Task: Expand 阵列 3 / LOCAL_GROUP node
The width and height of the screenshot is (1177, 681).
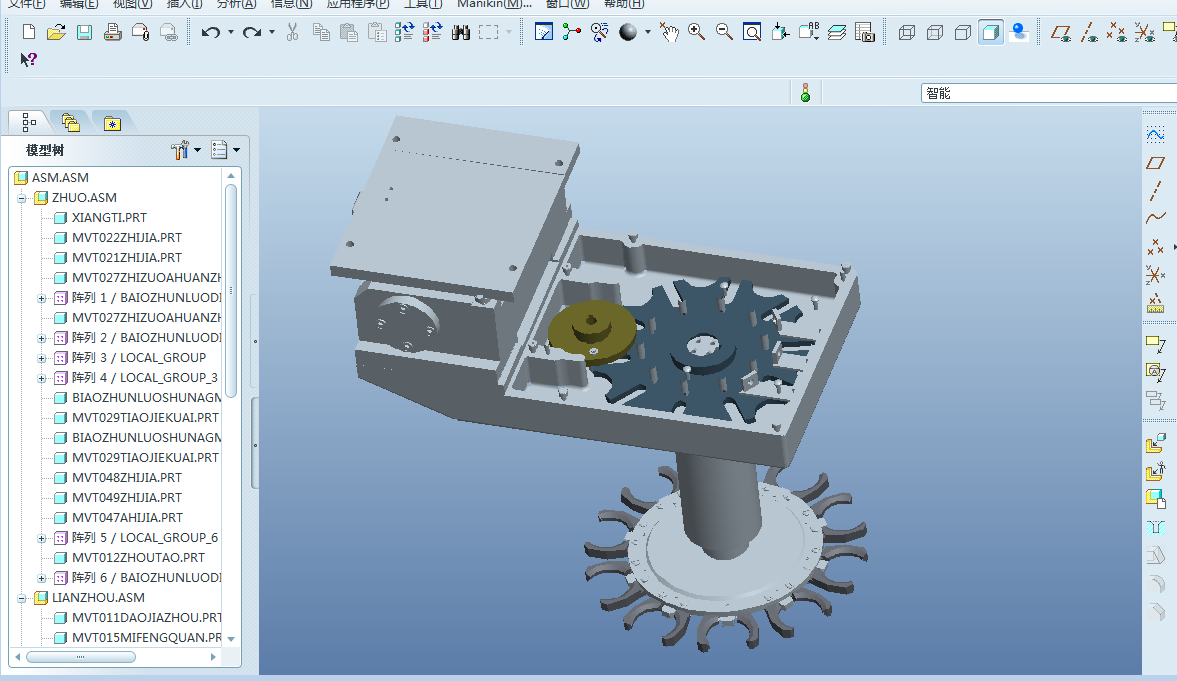Action: click(x=42, y=358)
